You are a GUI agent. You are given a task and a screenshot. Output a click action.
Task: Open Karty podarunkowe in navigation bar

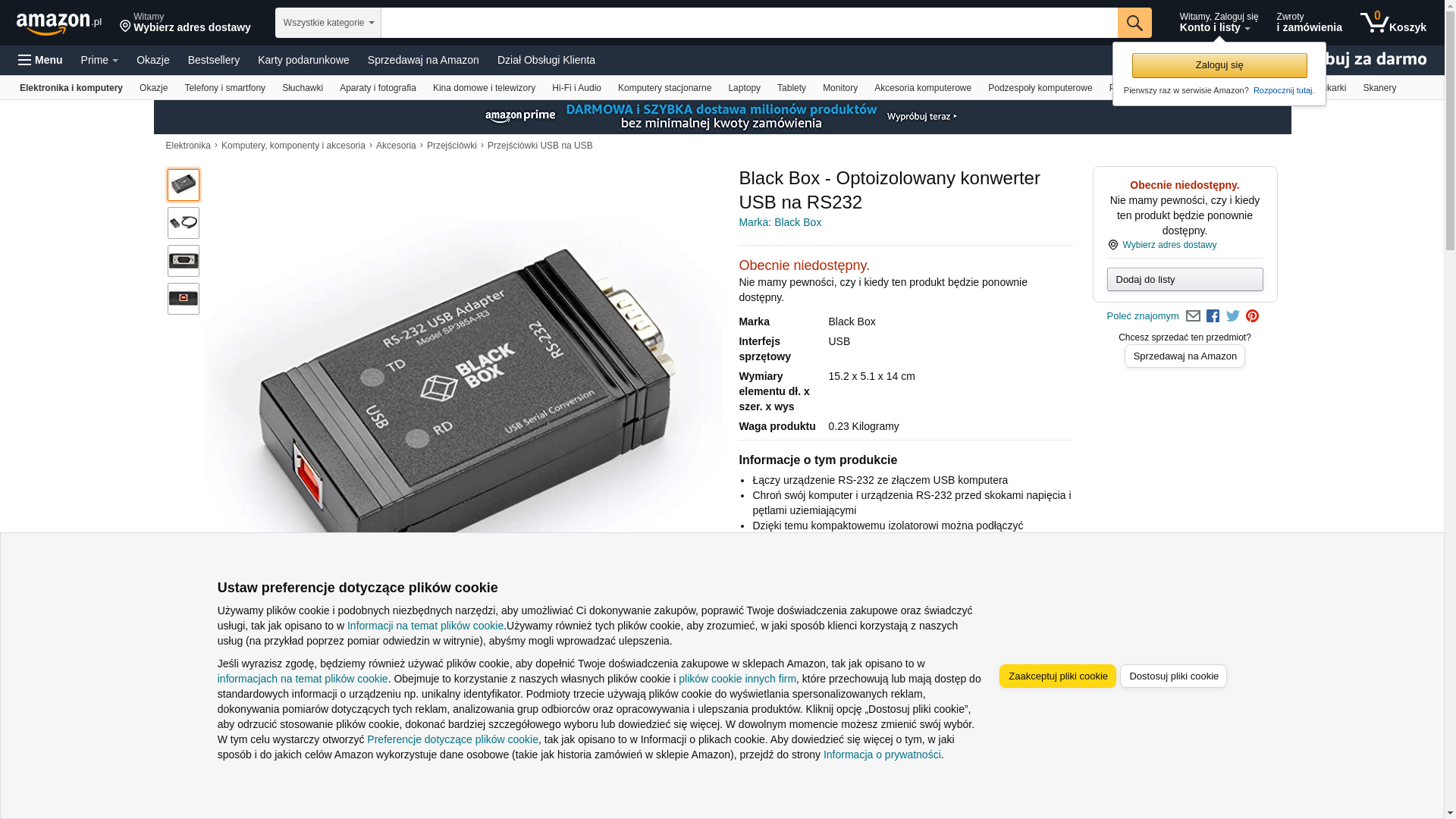click(x=303, y=60)
